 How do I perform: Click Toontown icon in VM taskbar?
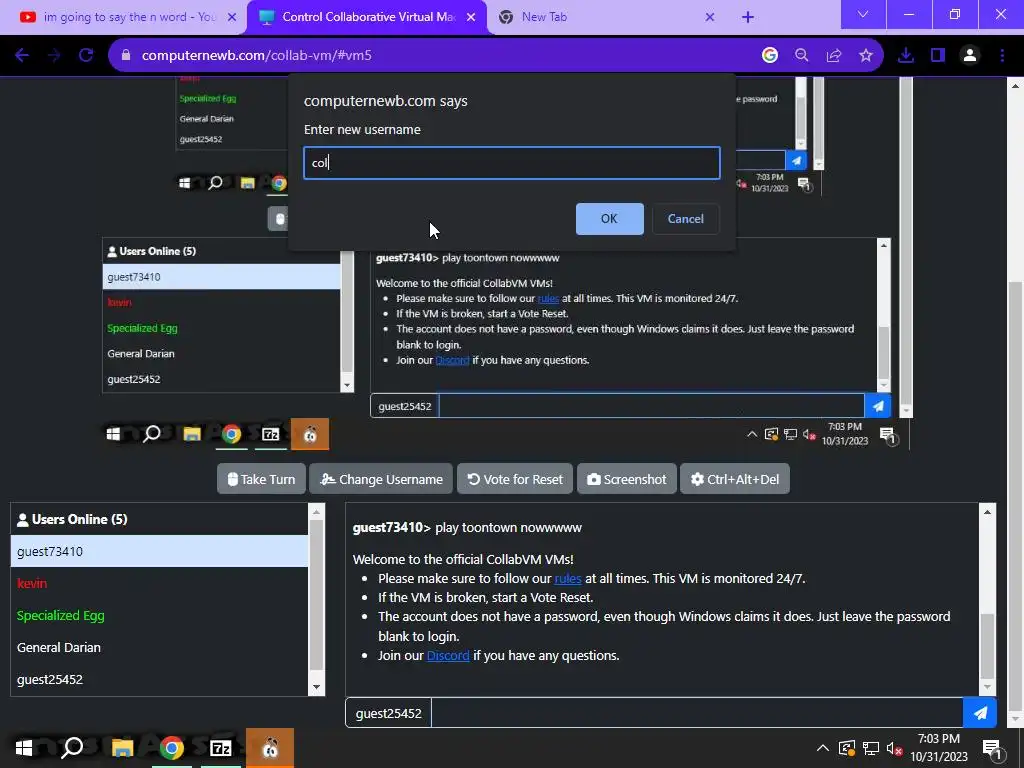coord(310,434)
